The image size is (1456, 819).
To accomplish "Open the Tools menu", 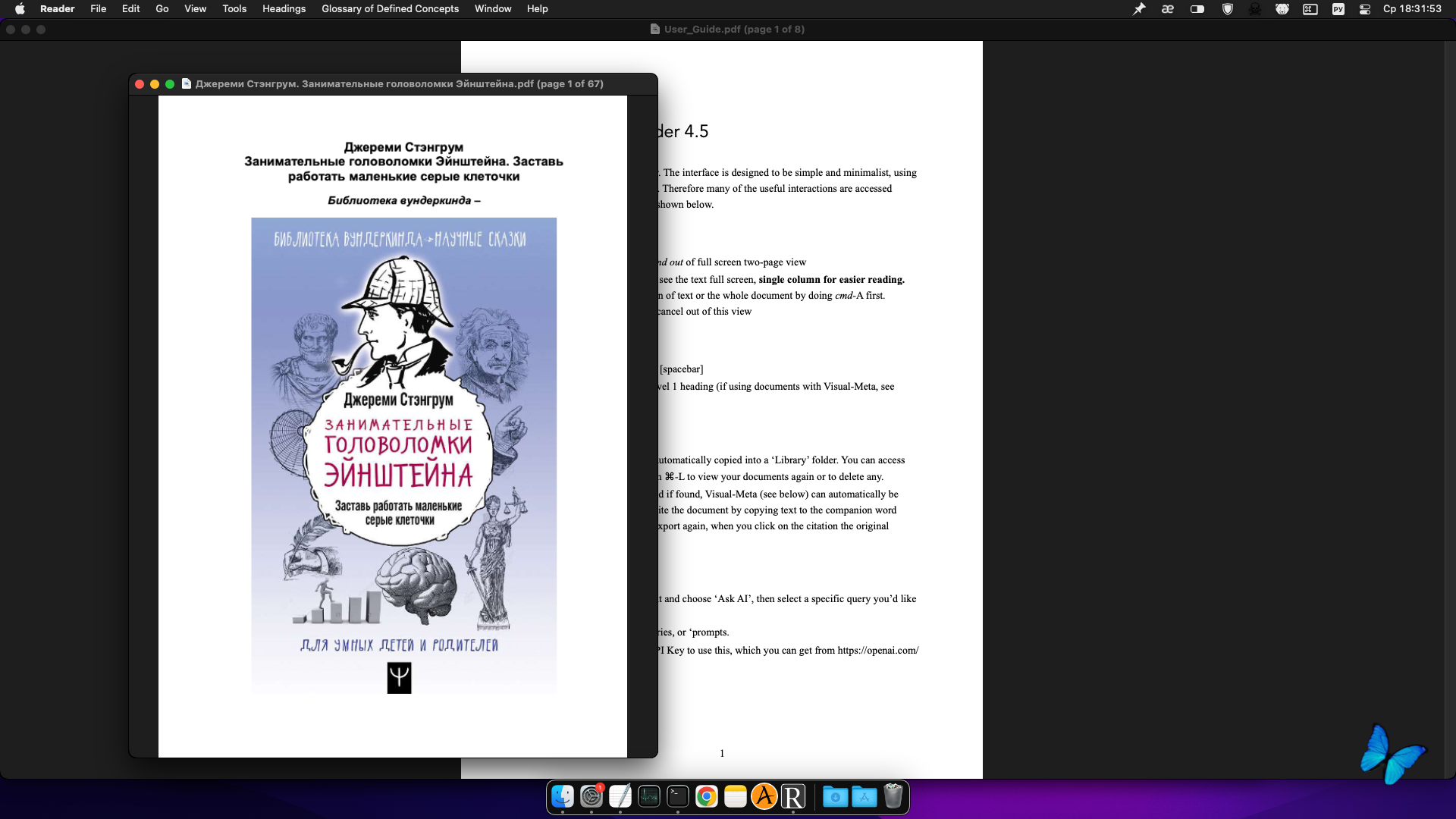I will [234, 9].
